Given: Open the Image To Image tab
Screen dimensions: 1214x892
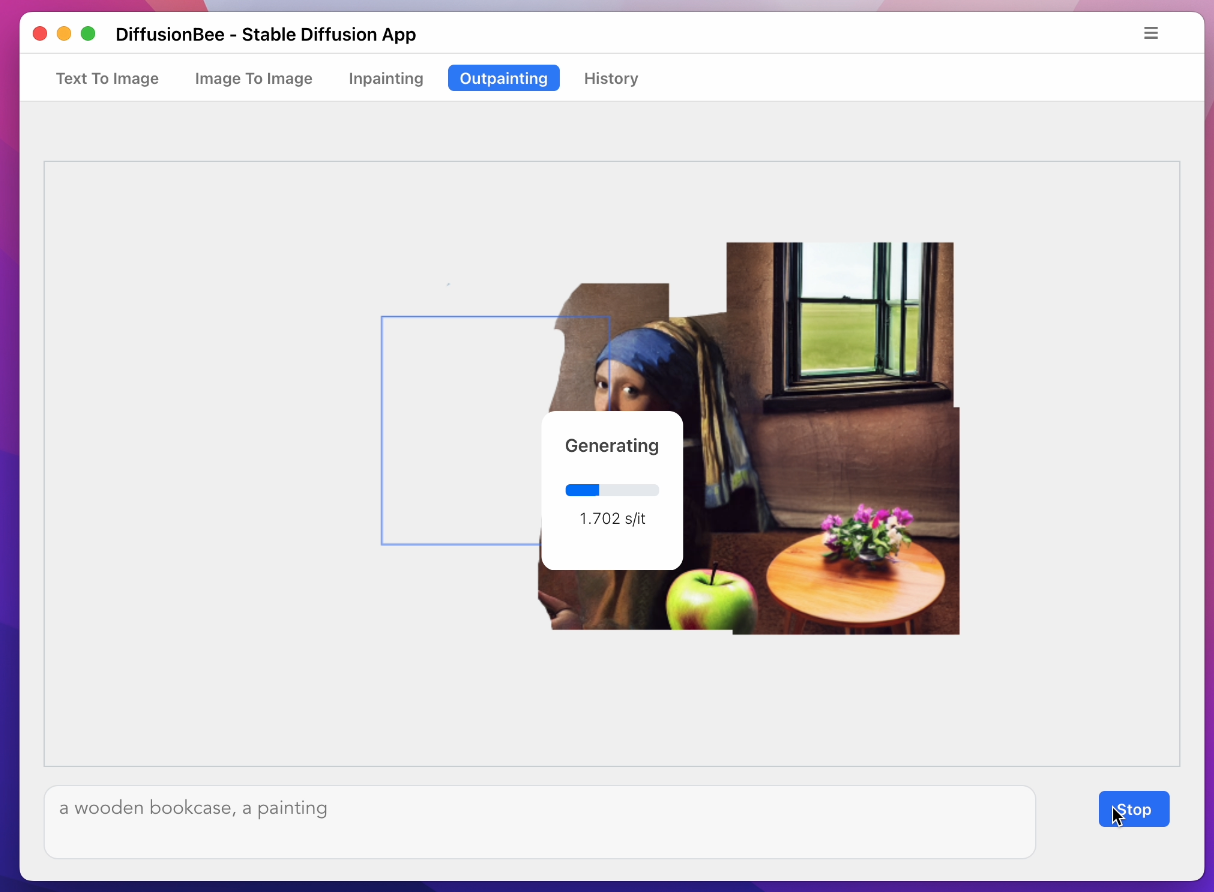Looking at the screenshot, I should click(x=253, y=78).
